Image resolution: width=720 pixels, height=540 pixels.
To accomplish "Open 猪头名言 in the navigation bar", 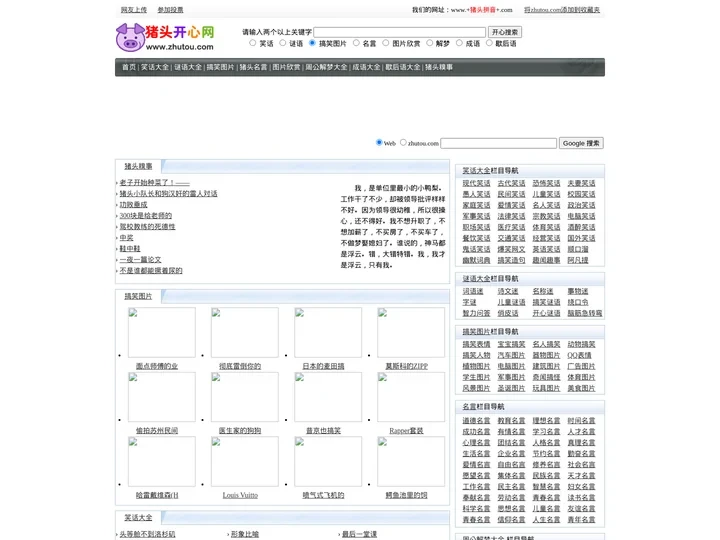I will coord(253,67).
